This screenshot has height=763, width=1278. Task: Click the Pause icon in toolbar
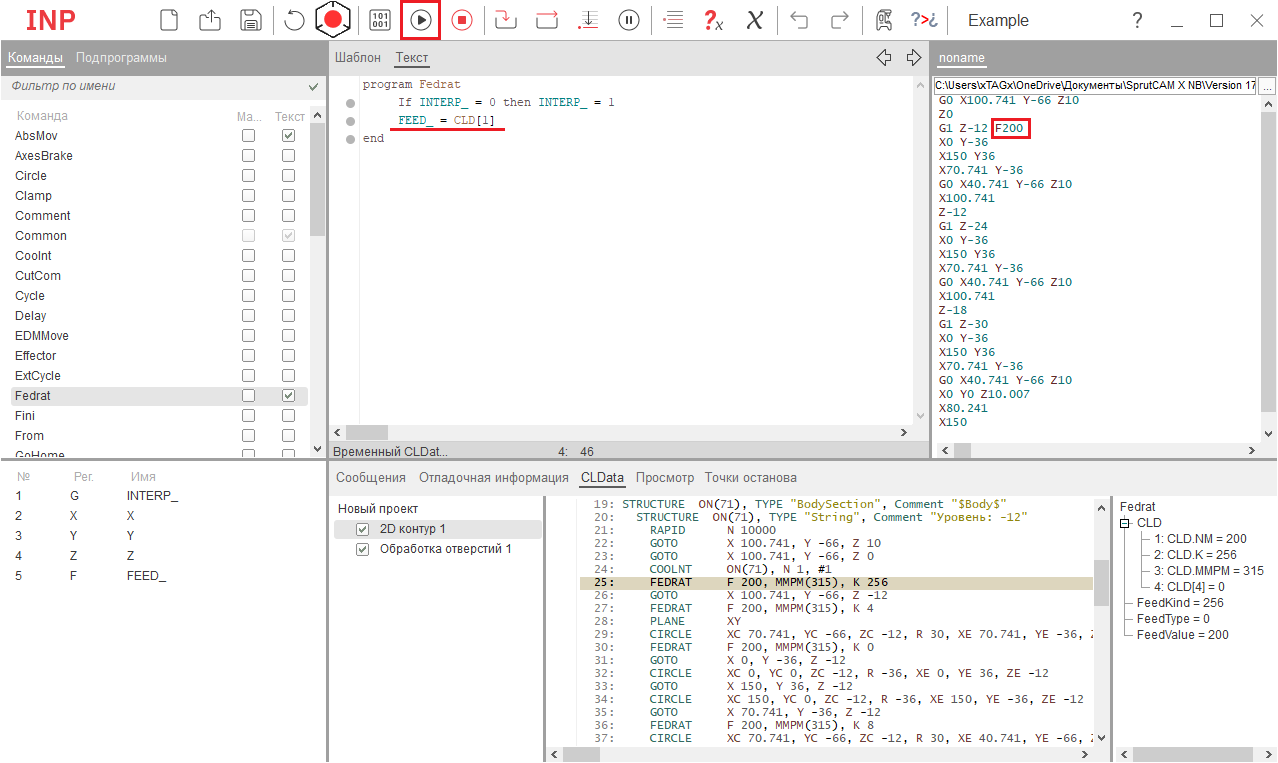point(629,20)
